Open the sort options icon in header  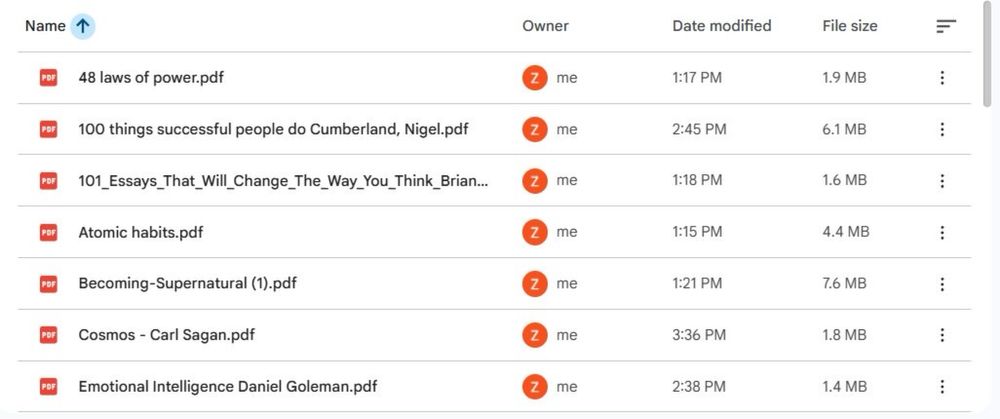945,26
